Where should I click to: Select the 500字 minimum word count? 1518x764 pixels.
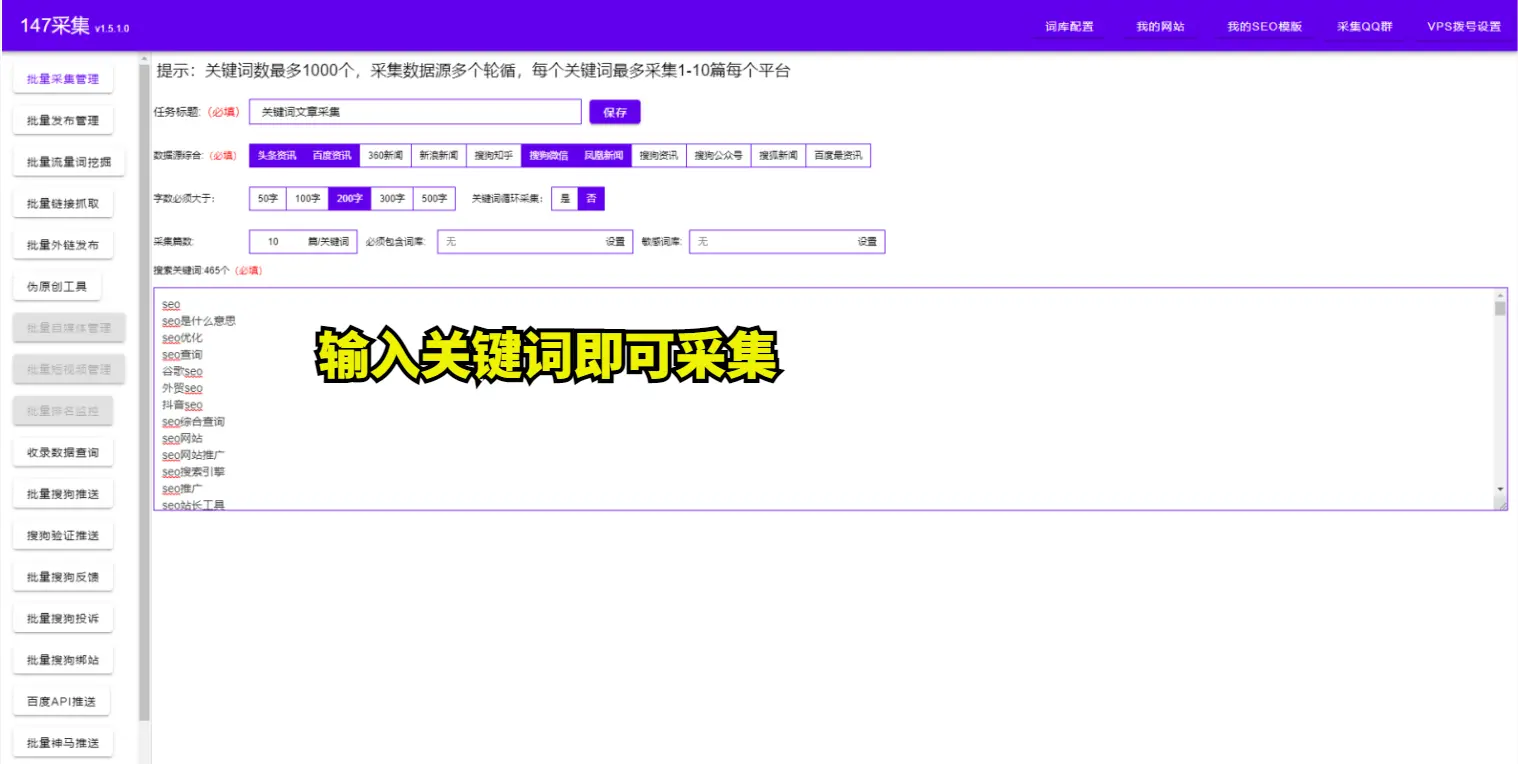[x=434, y=199]
